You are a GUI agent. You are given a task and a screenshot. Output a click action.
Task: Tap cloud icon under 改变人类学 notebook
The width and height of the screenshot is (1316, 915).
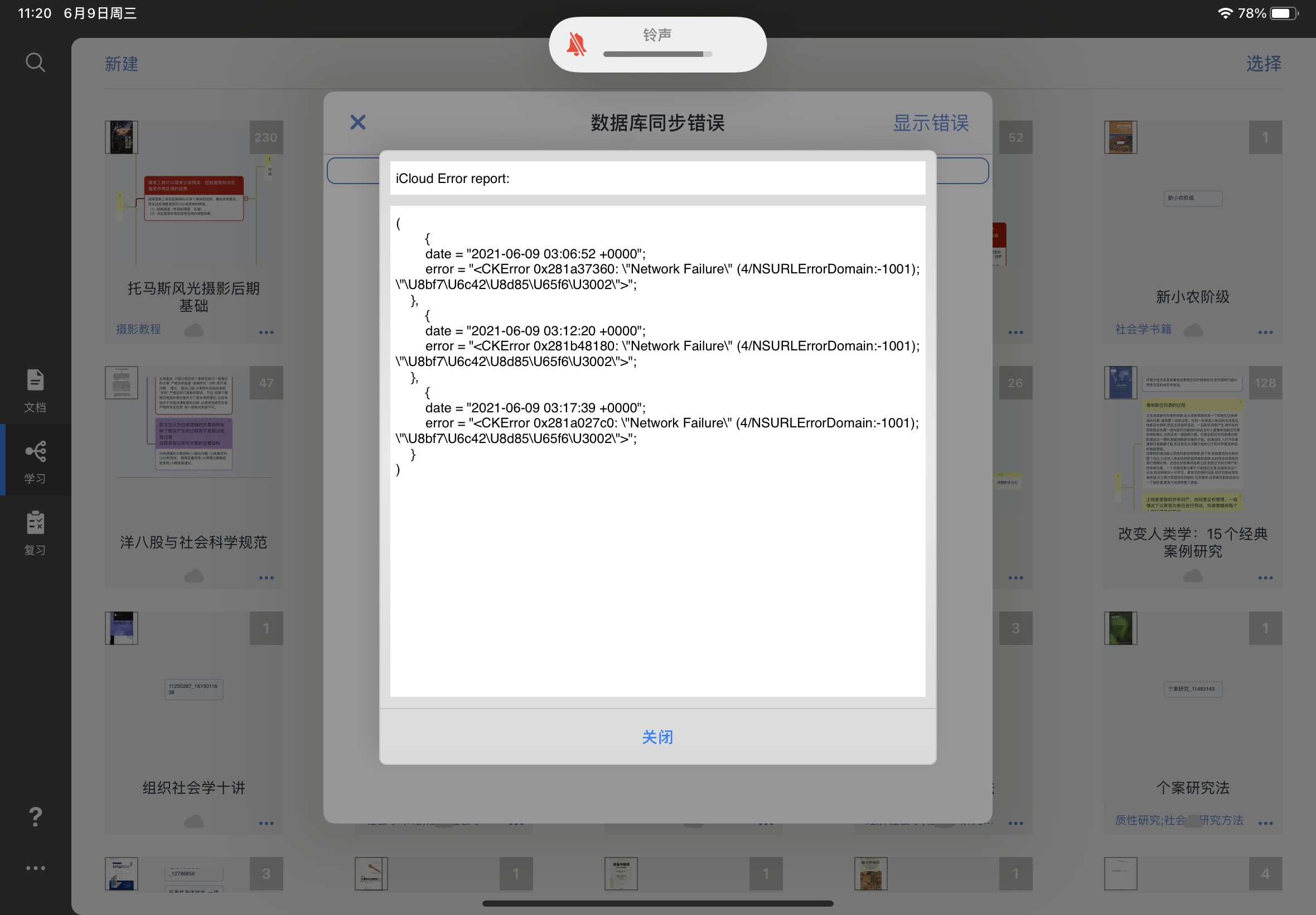pyautogui.click(x=1193, y=576)
